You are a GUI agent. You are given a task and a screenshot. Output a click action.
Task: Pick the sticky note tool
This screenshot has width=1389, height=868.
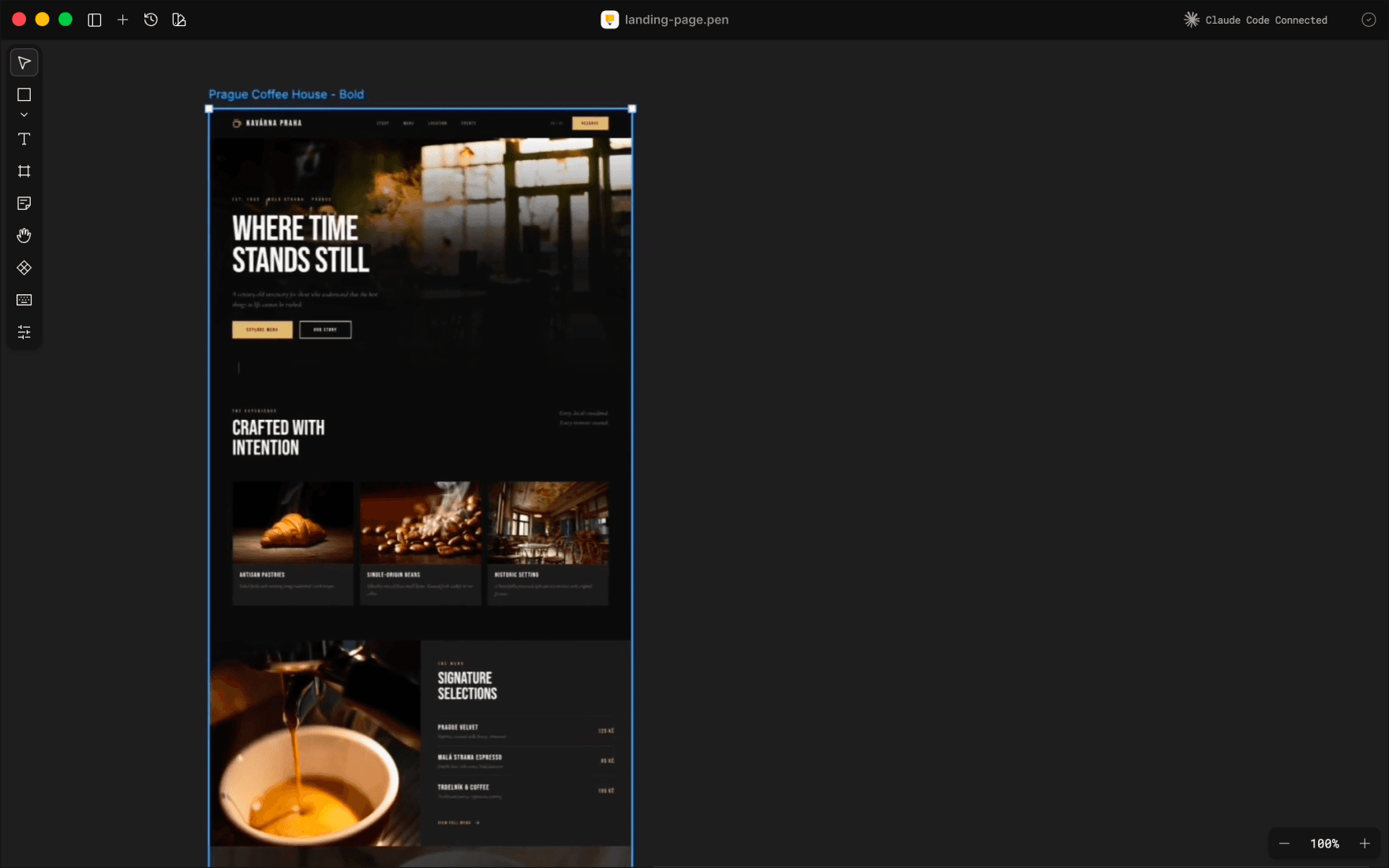click(x=24, y=204)
